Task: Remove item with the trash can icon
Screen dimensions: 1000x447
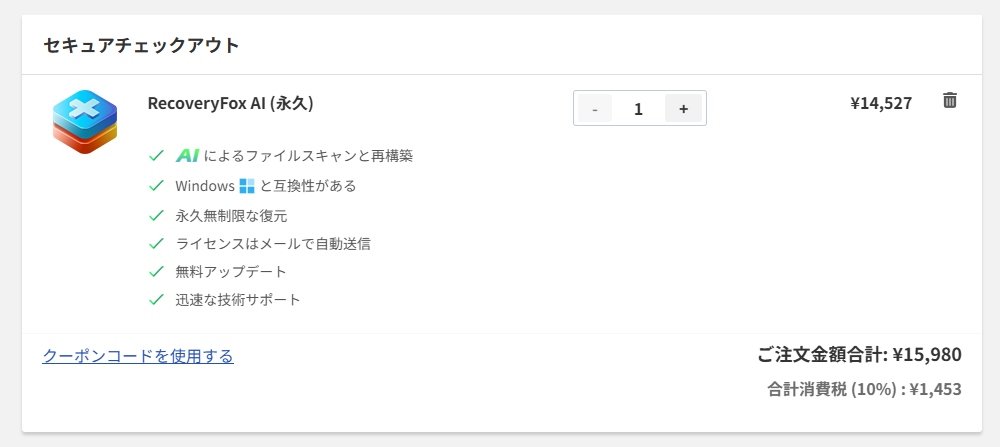Action: click(x=950, y=100)
